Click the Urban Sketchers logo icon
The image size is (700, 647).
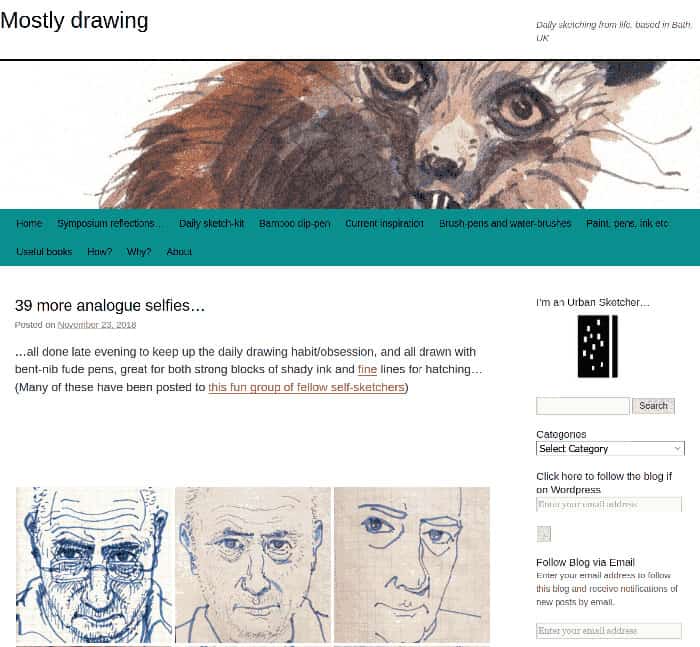pos(597,346)
